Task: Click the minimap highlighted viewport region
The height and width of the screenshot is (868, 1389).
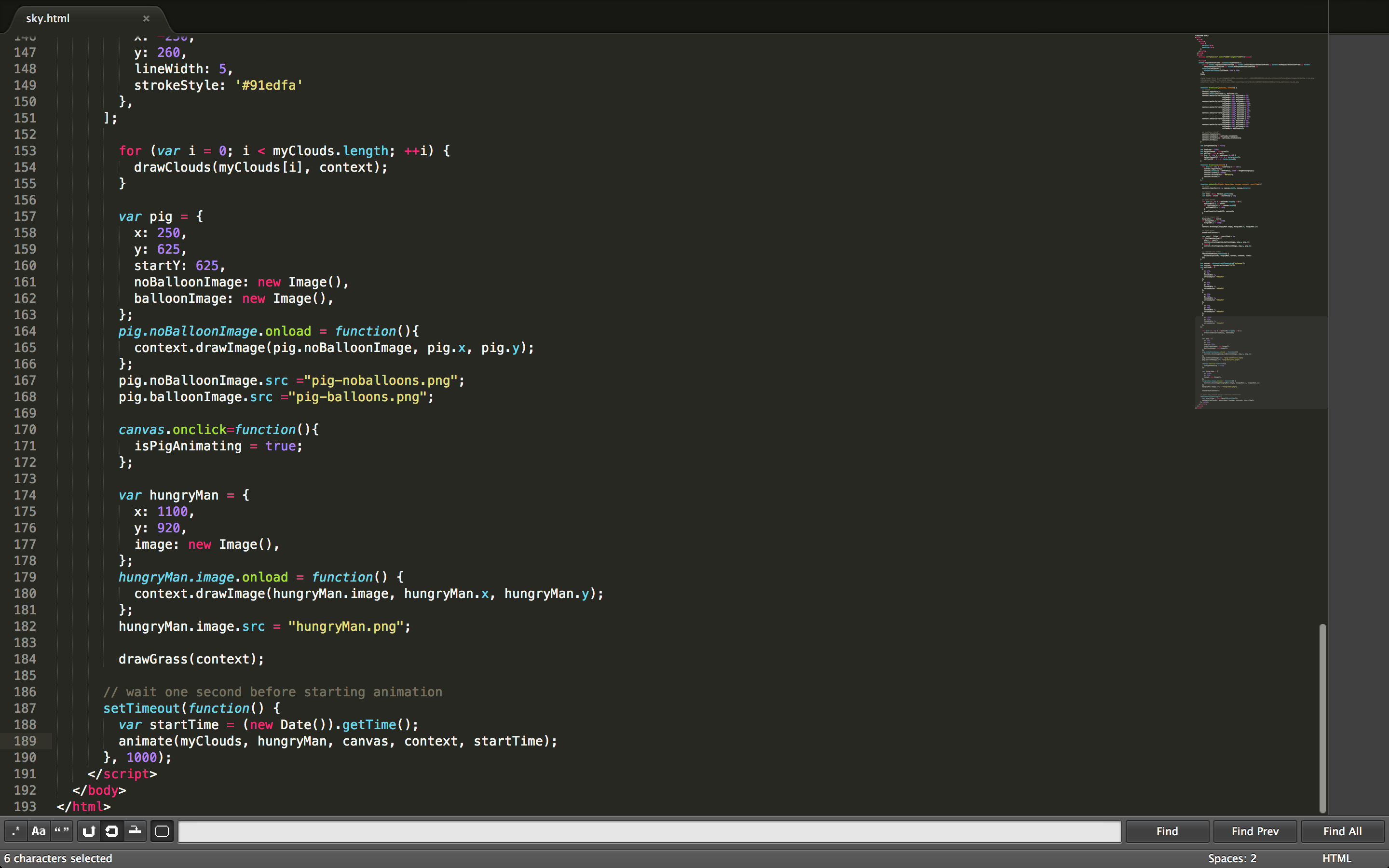Action: 1261,362
